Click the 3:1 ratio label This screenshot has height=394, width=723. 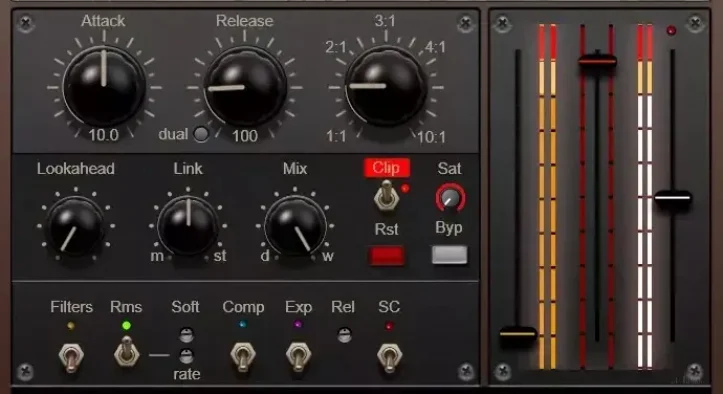click(385, 21)
